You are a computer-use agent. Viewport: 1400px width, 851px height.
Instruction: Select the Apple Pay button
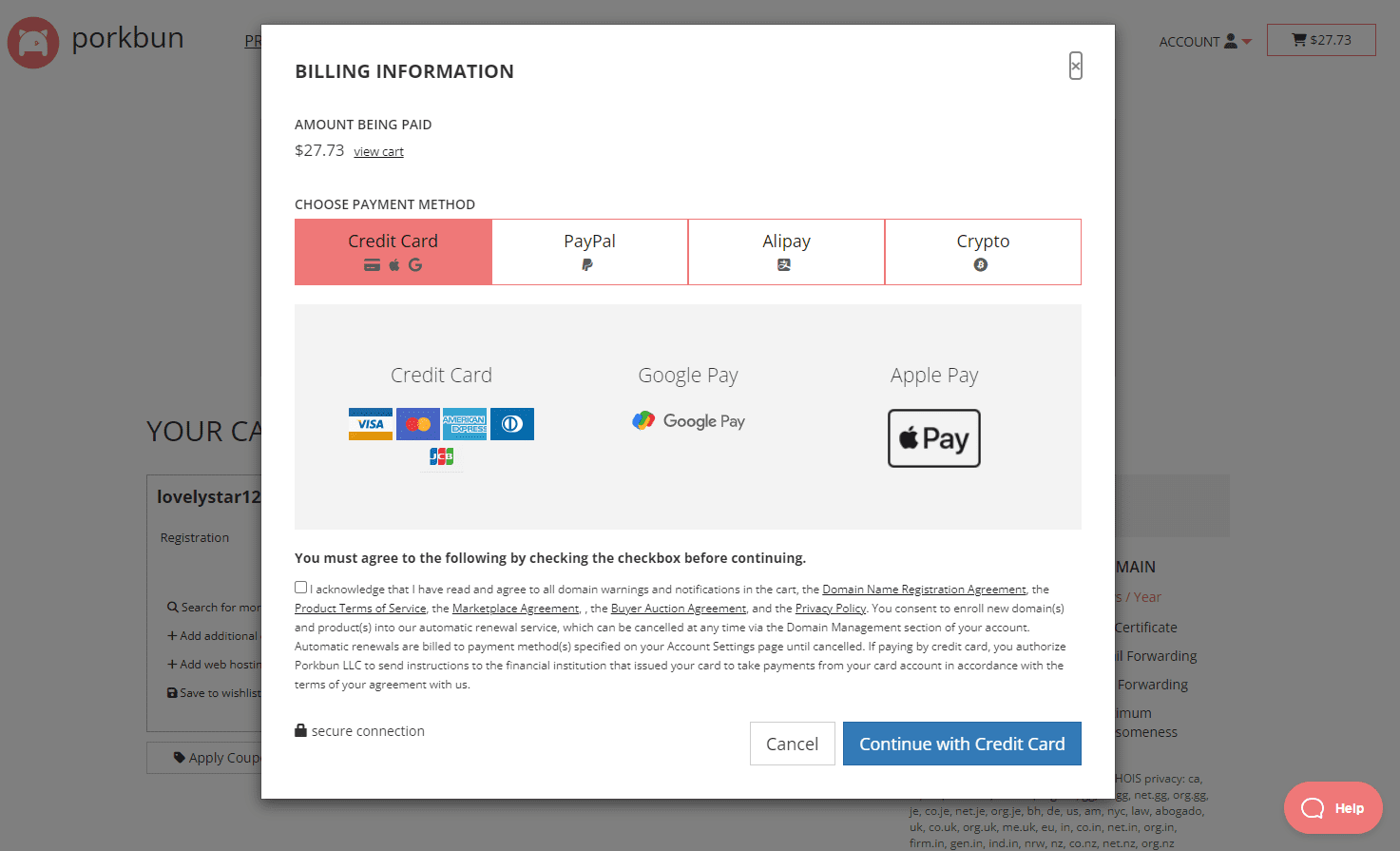[x=934, y=438]
